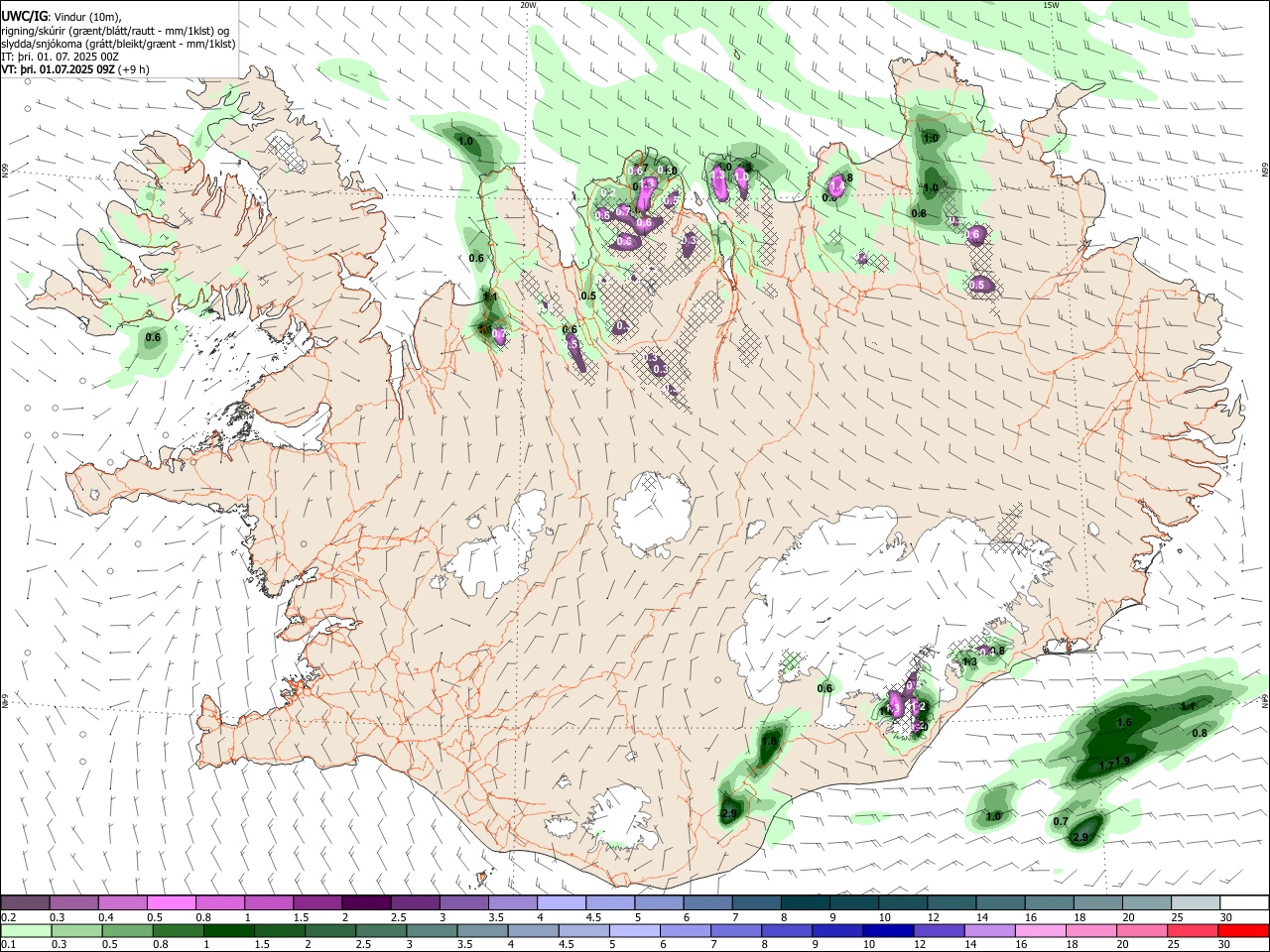Click the light lavender 4–4.5 snow legend swatch

561,902
